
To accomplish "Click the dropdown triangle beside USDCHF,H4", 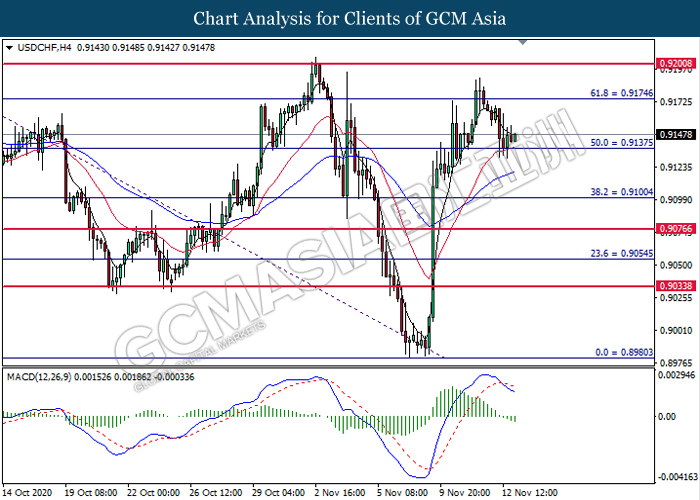I will tap(9, 48).
